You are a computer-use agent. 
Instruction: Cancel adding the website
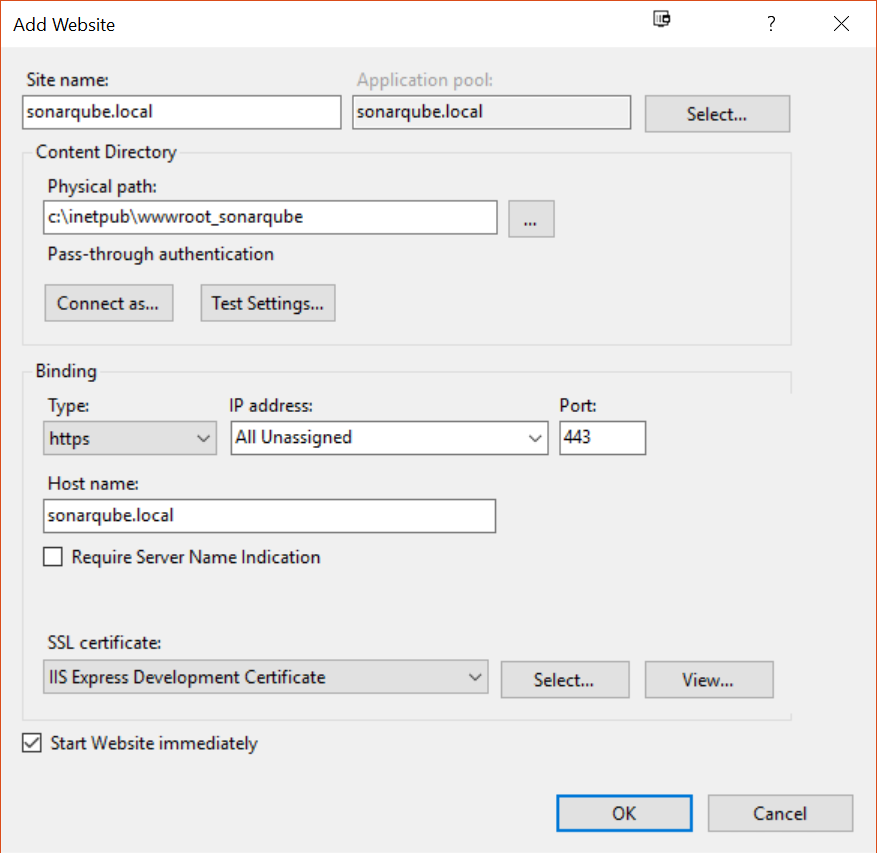coord(780,813)
